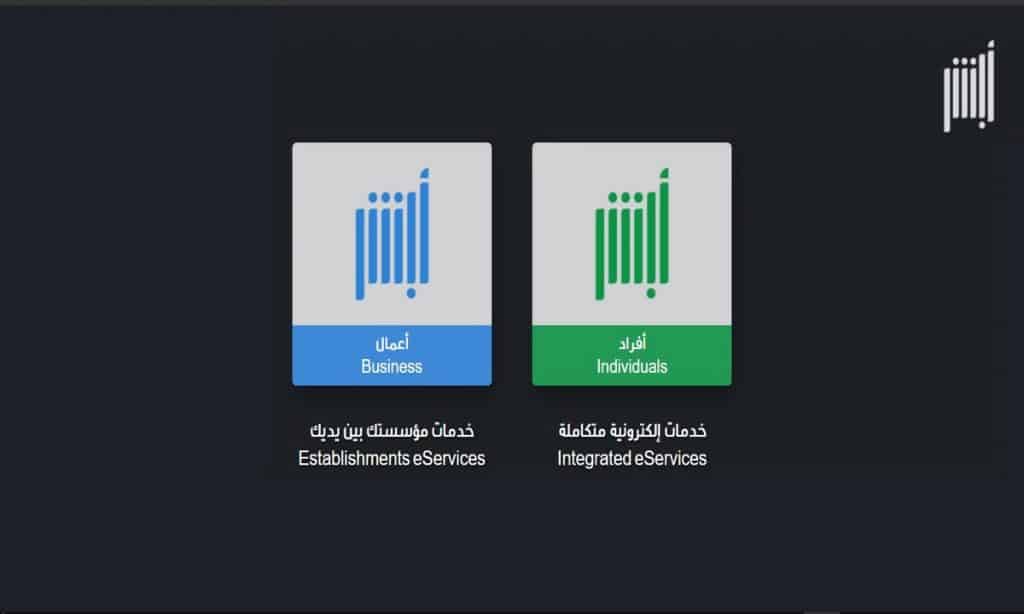Click the Arabic text 'خدمات إلكترونية متكاملة'
This screenshot has height=614, width=1024.
tap(632, 430)
